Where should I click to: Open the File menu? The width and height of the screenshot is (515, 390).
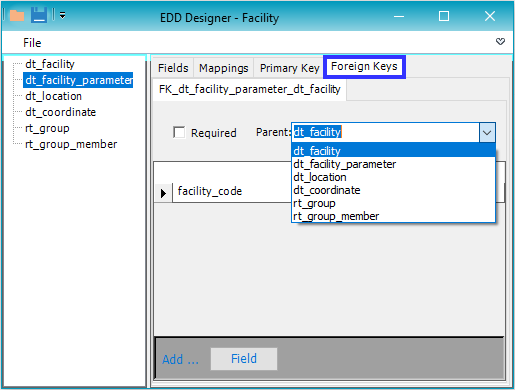32,43
